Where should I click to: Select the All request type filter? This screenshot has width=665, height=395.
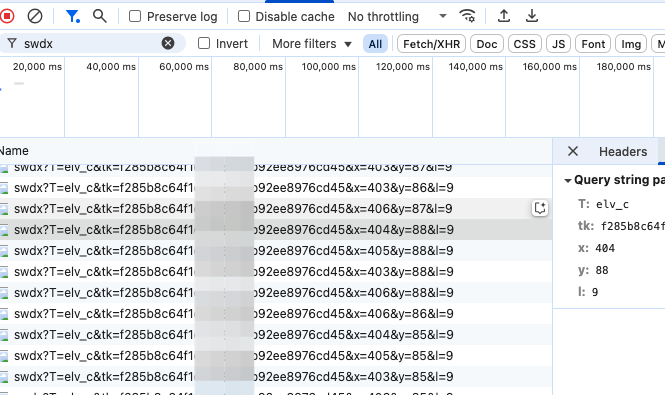pos(375,44)
